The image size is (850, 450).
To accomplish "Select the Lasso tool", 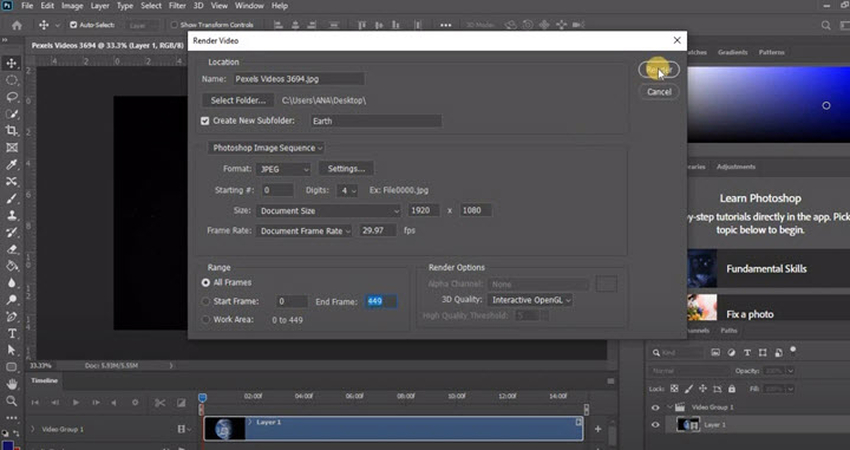I will (x=11, y=97).
